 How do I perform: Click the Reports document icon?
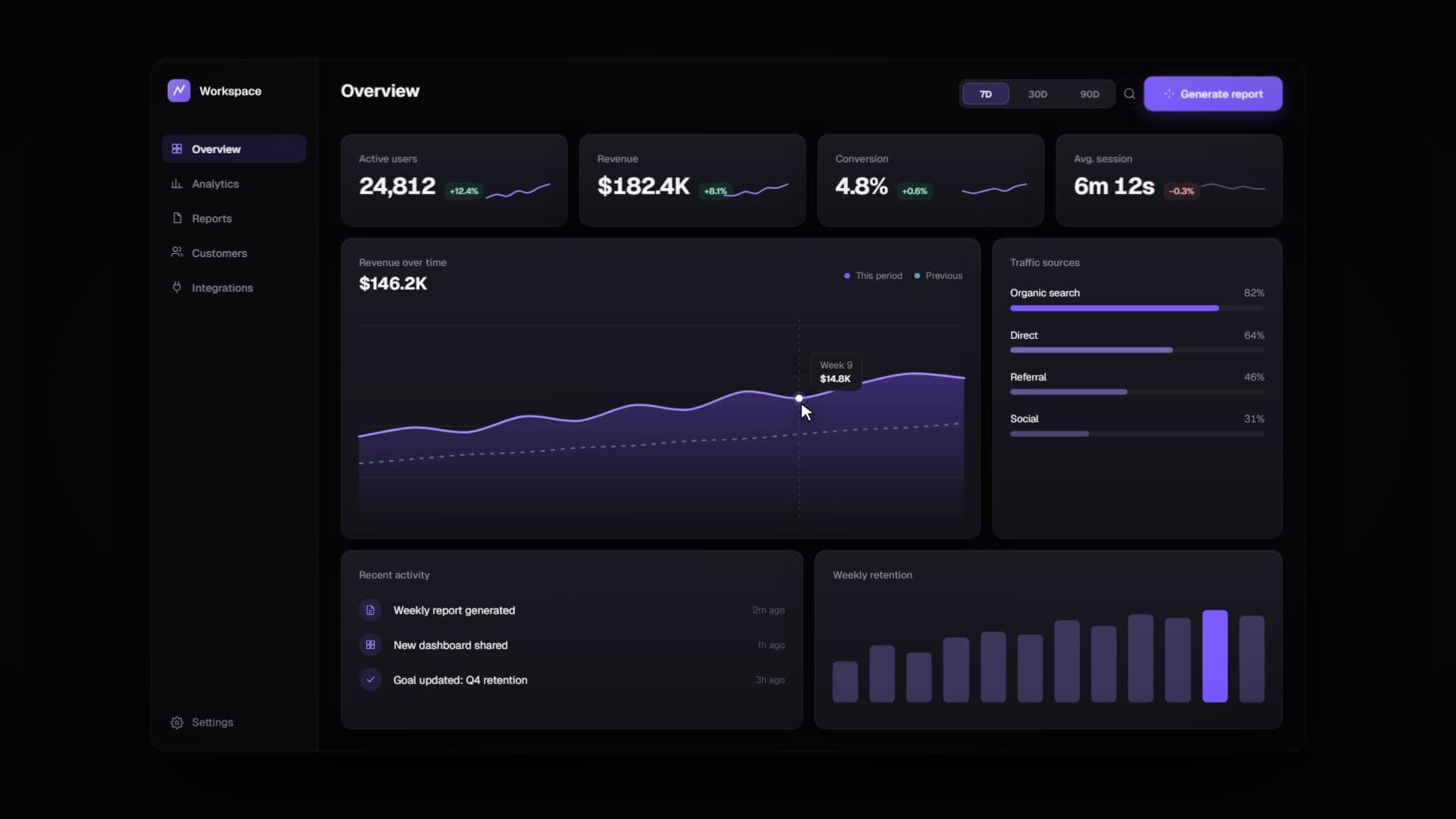pos(177,218)
